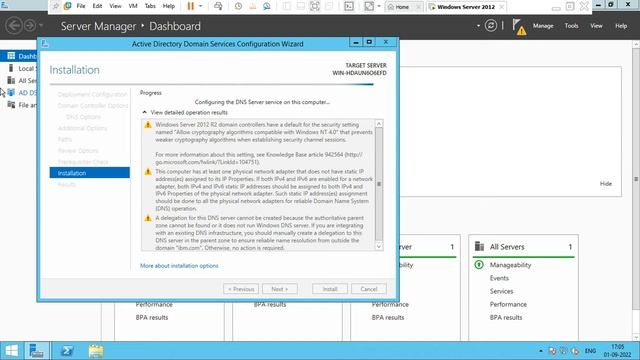
Task: Click the ENG language indicator
Action: (590, 351)
